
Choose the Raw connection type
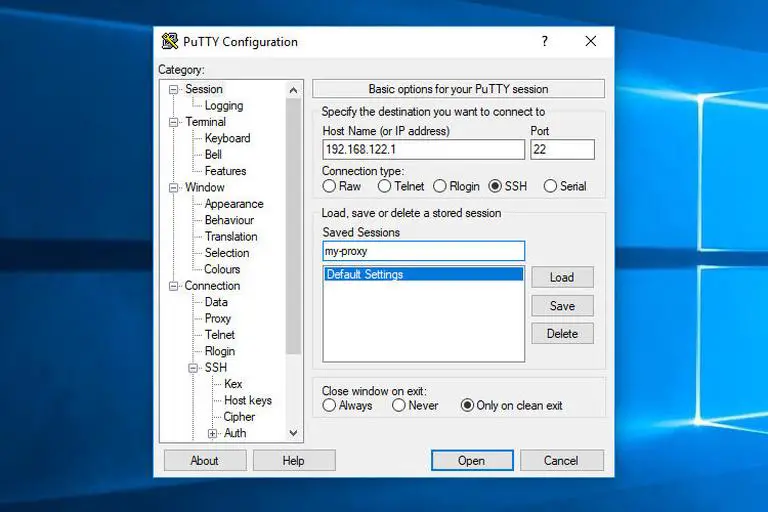pyautogui.click(x=329, y=186)
